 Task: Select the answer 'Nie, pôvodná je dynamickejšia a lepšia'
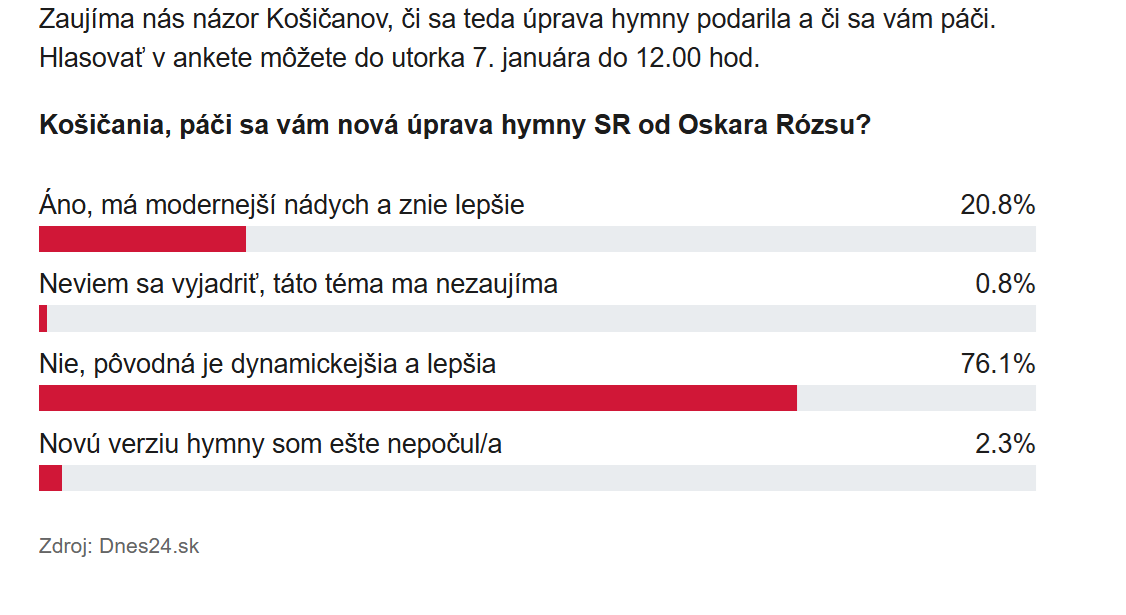click(268, 365)
